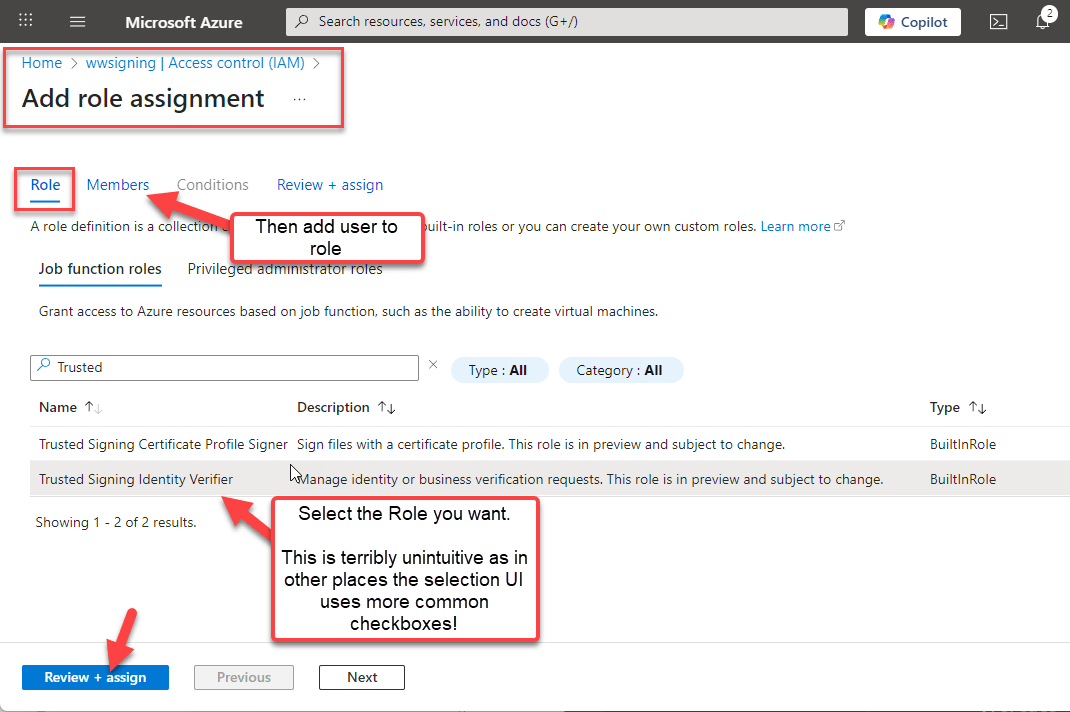
Task: Click the Next button
Action: [x=362, y=677]
